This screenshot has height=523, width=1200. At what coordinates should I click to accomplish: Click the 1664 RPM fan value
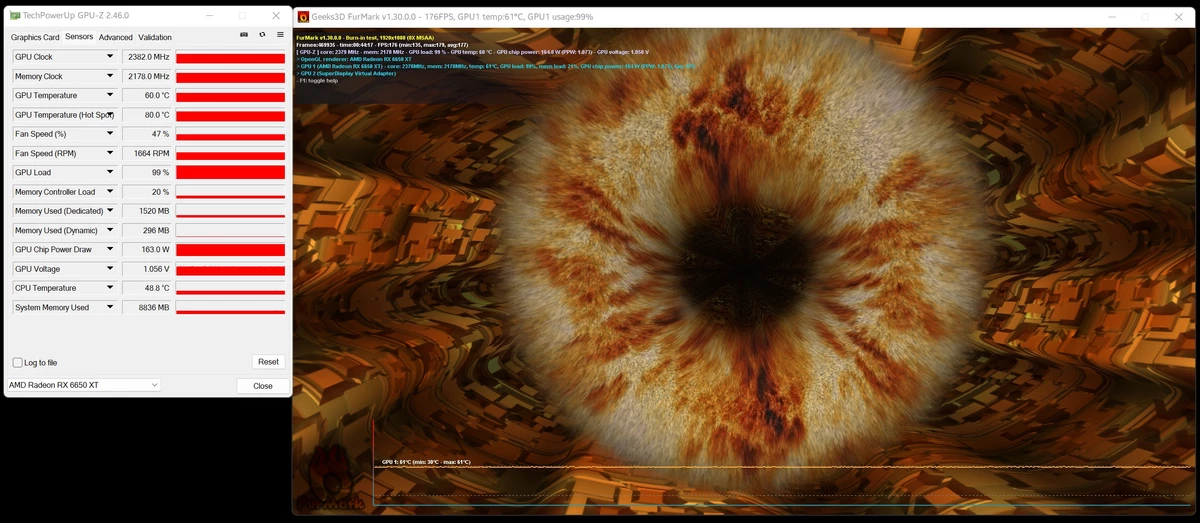point(147,153)
